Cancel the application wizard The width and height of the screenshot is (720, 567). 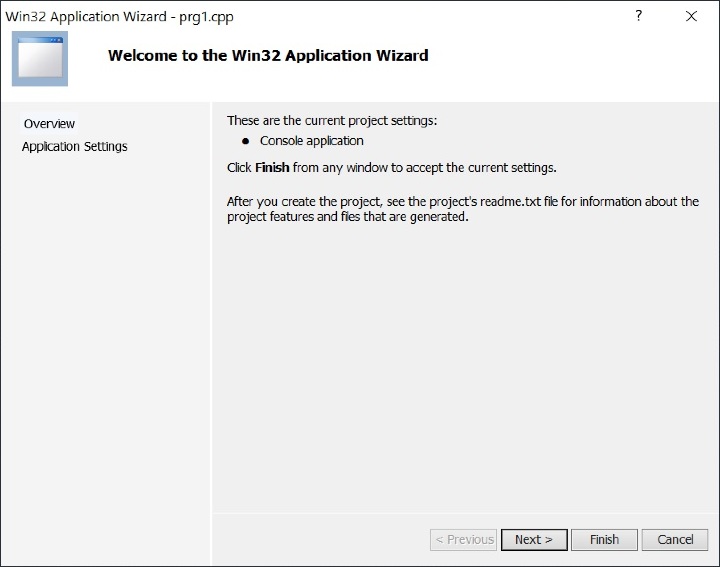675,539
